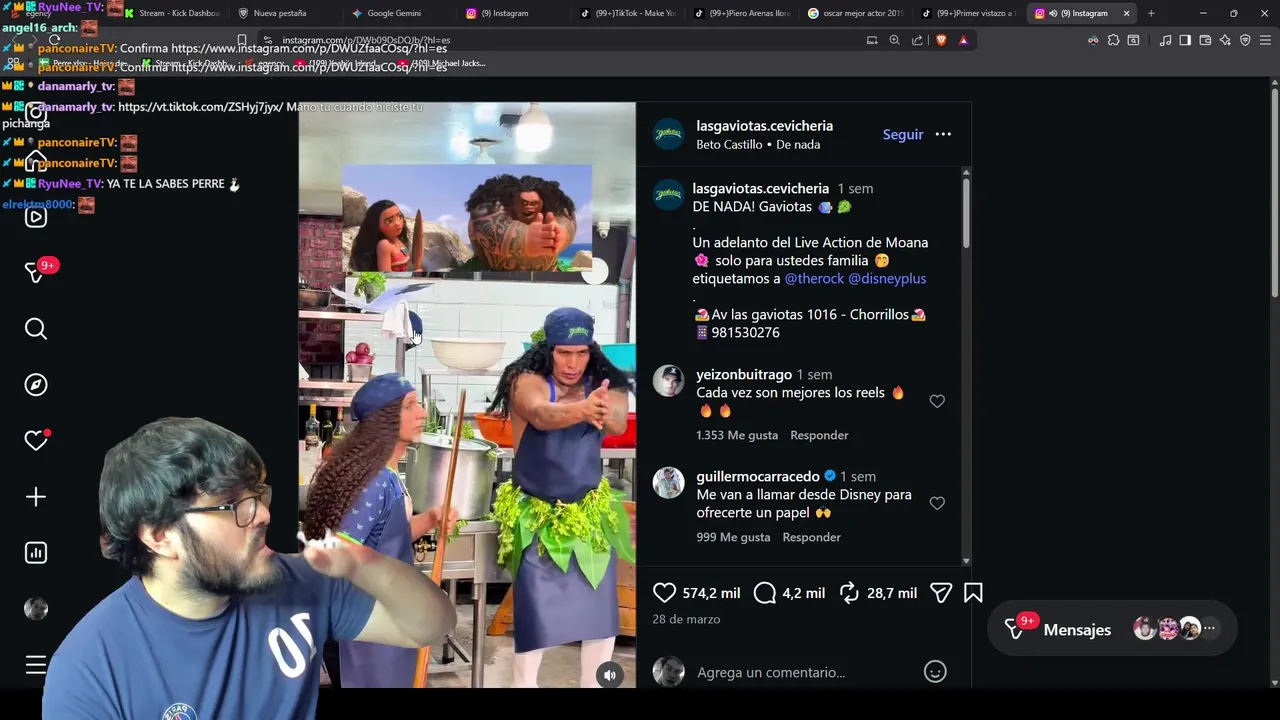Open Instagram search from sidebar
Screen dimensions: 1280x720
[x=36, y=329]
